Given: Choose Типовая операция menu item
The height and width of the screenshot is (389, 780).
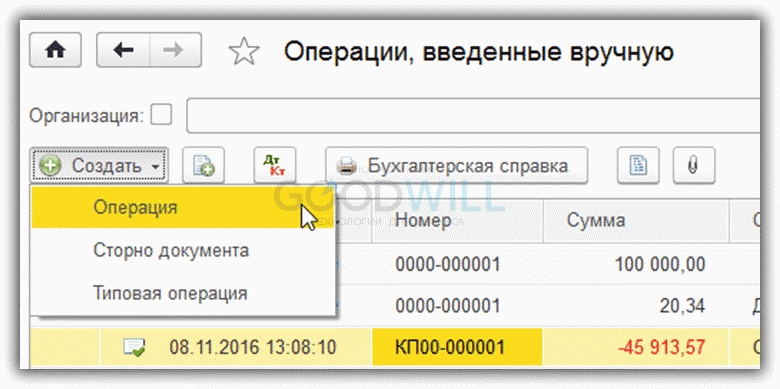Looking at the screenshot, I should [183, 293].
